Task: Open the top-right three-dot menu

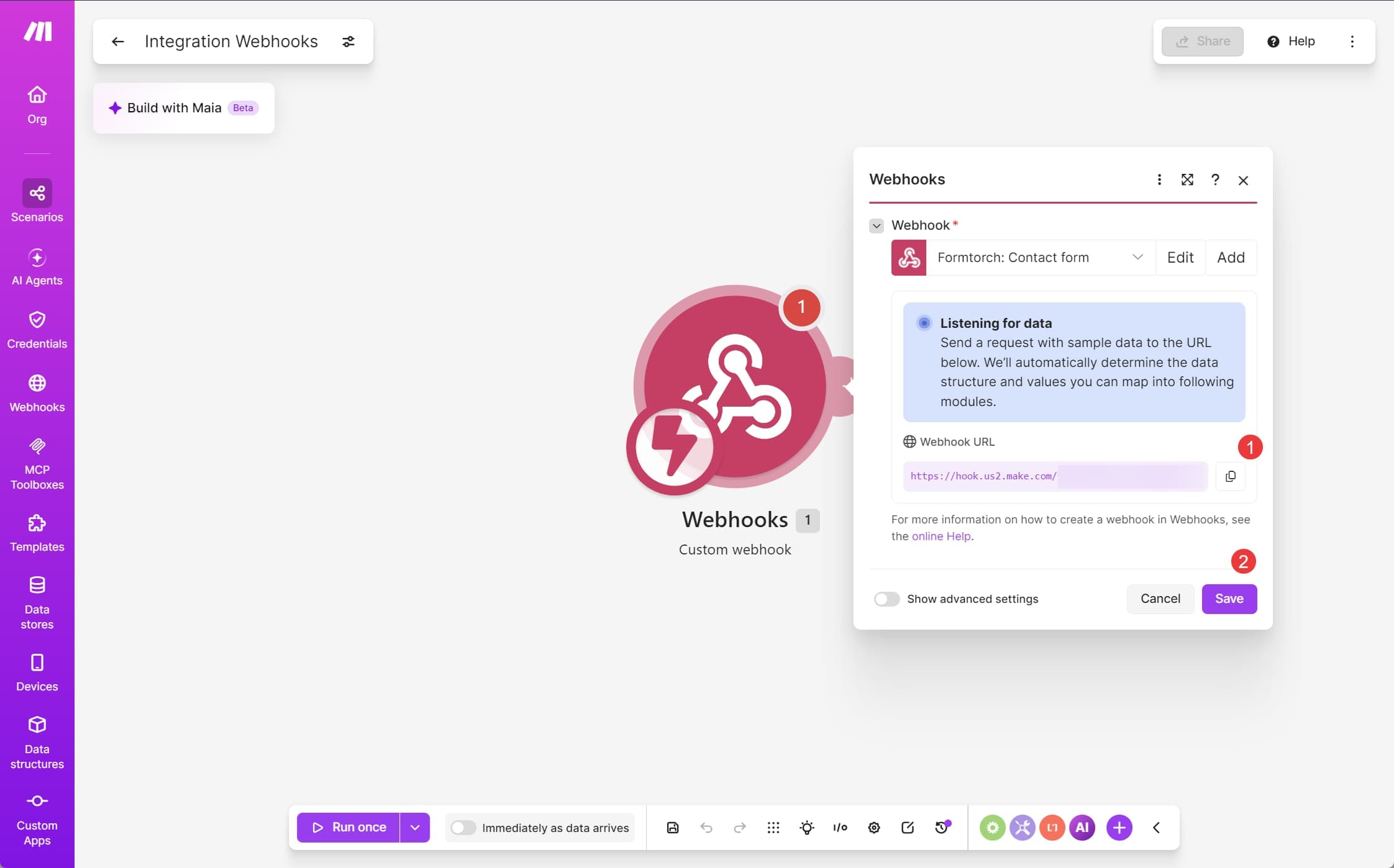Action: (x=1352, y=41)
